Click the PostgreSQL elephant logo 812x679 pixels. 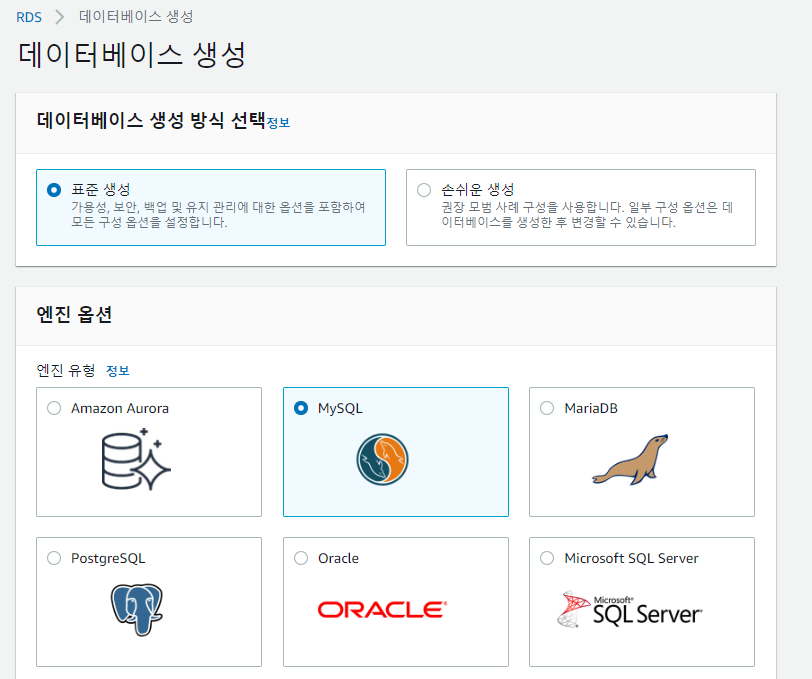tap(137, 610)
